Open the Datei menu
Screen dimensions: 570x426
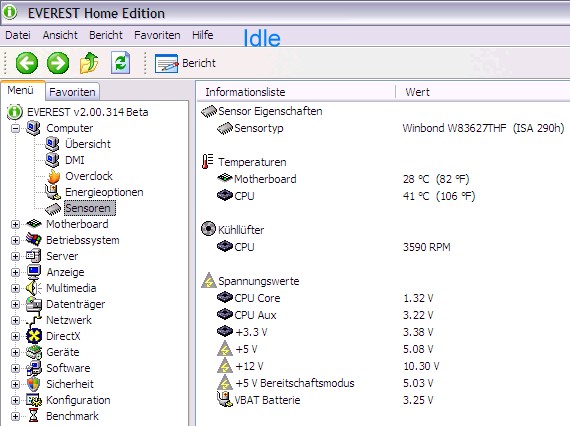(x=18, y=35)
